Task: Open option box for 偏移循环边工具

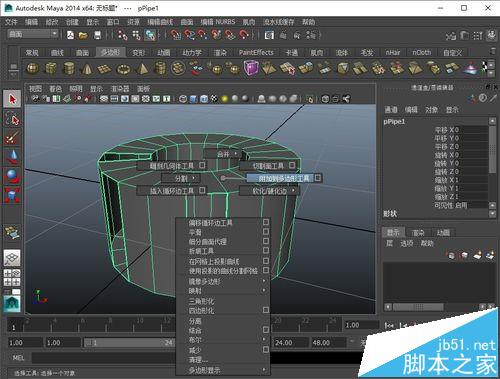Action: click(266, 222)
